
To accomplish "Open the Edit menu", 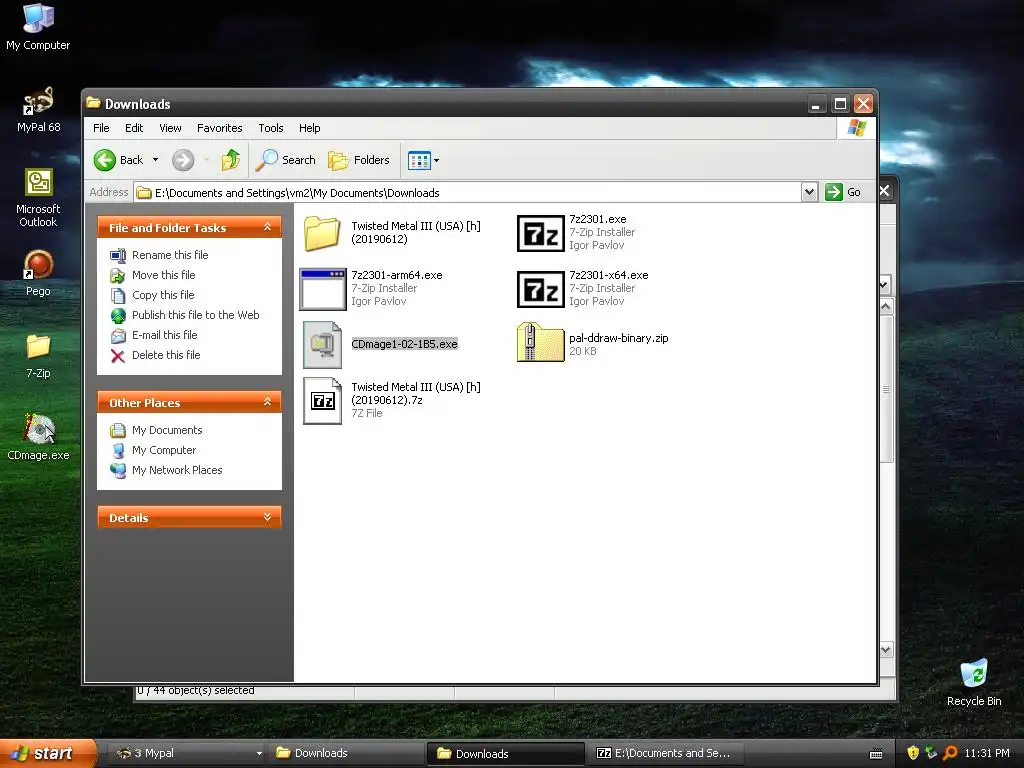I will (134, 128).
